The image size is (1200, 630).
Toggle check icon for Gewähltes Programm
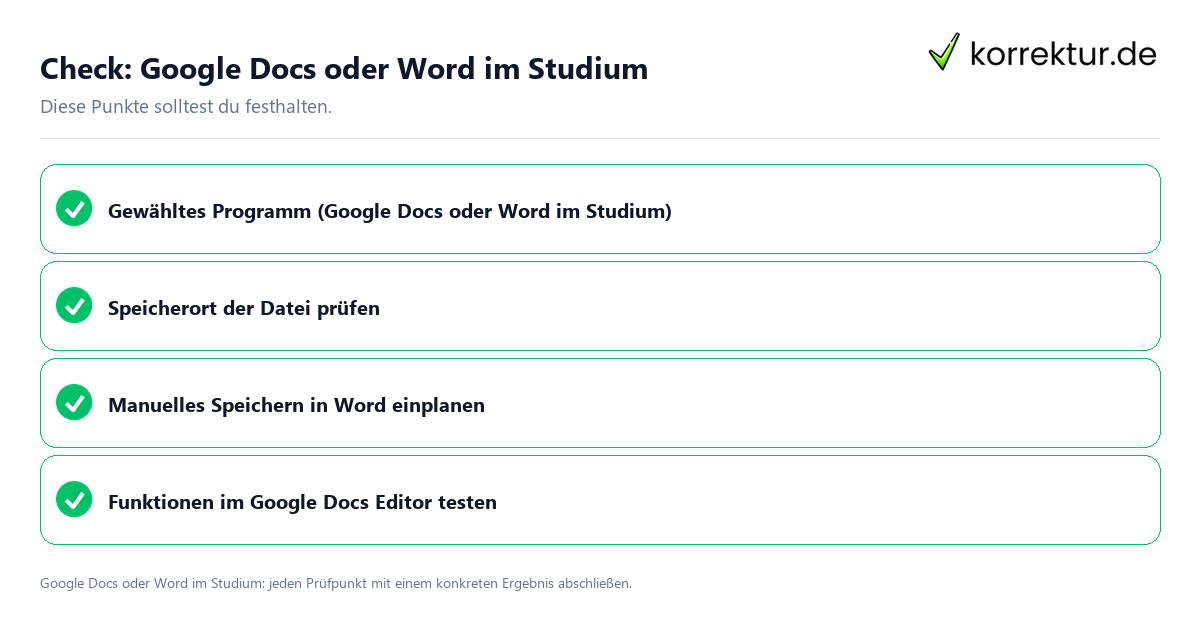[74, 208]
